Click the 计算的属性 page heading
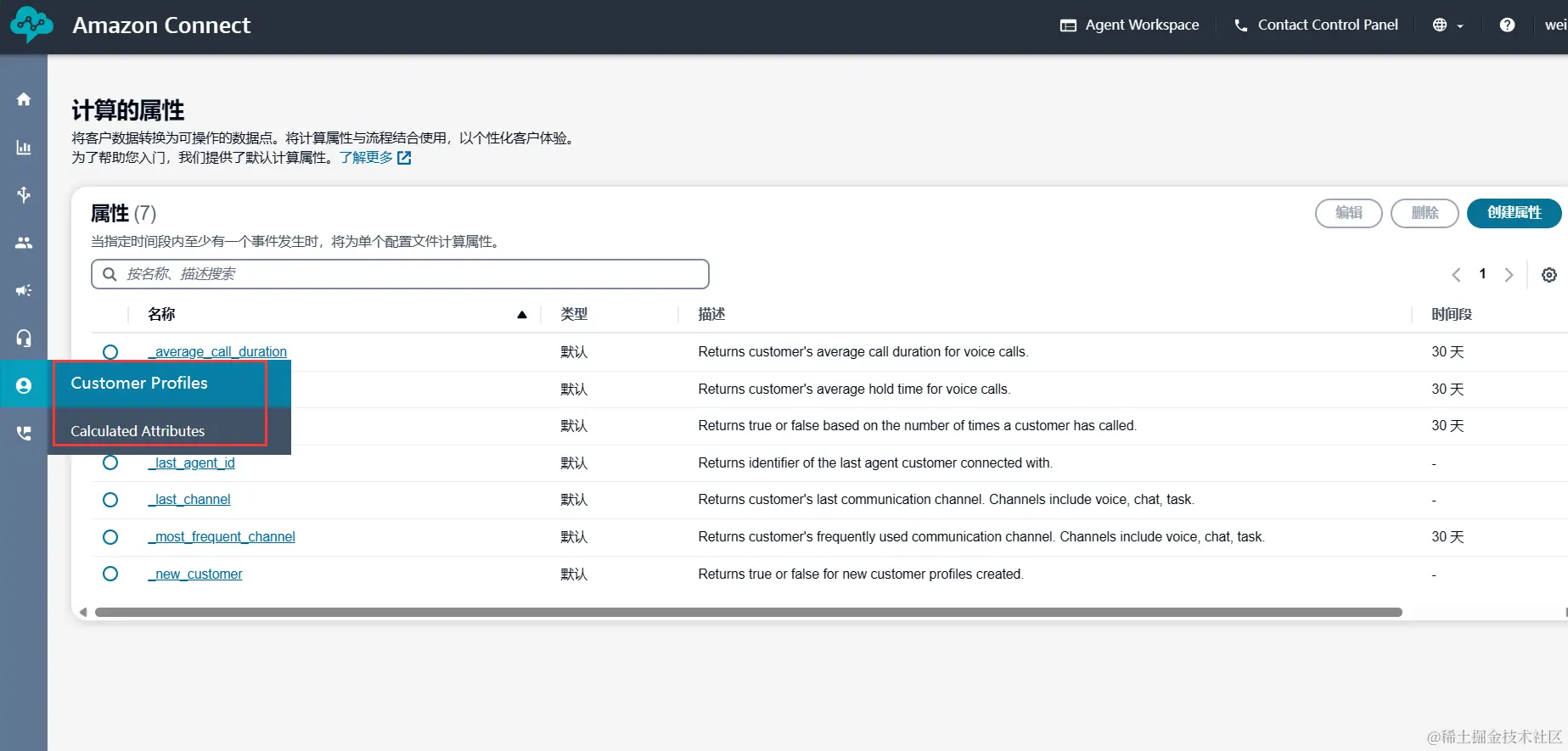1568x751 pixels. pyautogui.click(x=128, y=110)
